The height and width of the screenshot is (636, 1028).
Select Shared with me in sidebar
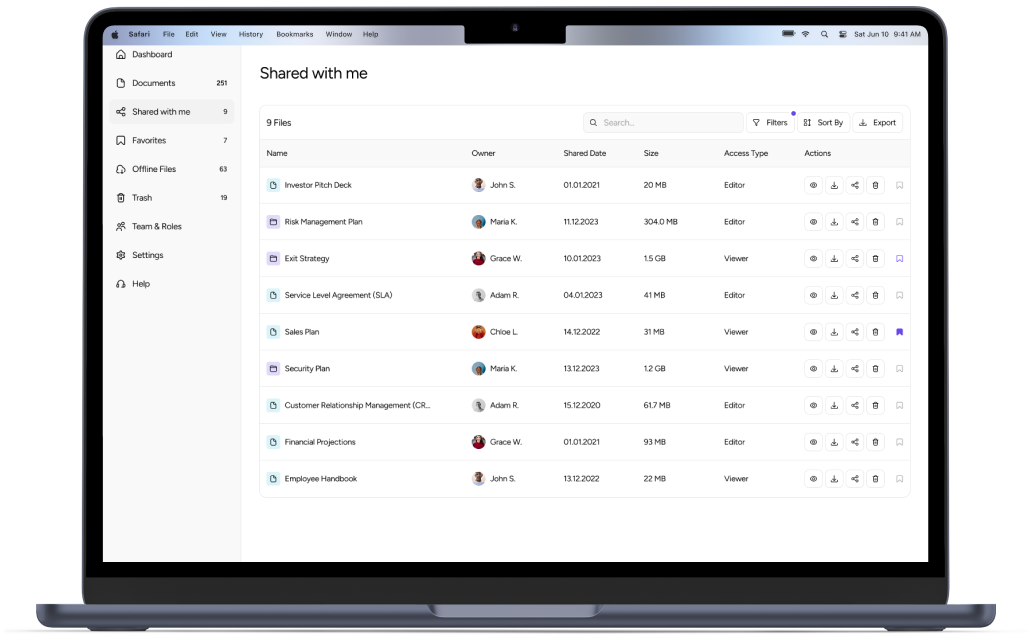[172, 112]
